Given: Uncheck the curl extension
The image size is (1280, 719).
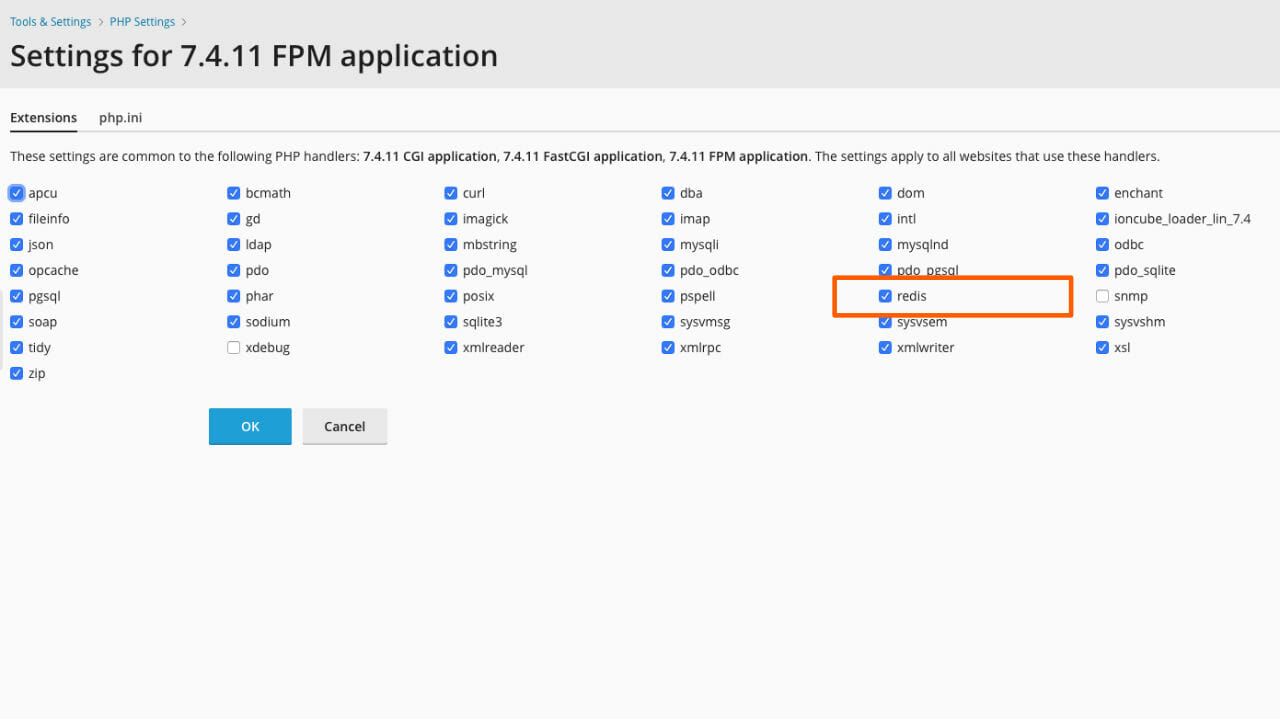Looking at the screenshot, I should [x=451, y=192].
